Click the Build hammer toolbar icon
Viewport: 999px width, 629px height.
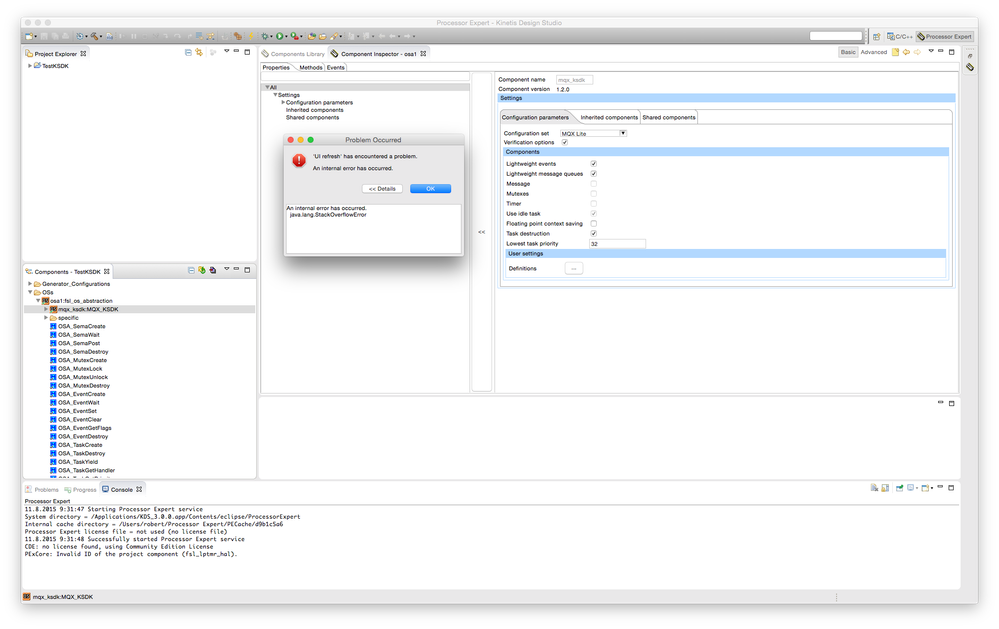coord(94,36)
